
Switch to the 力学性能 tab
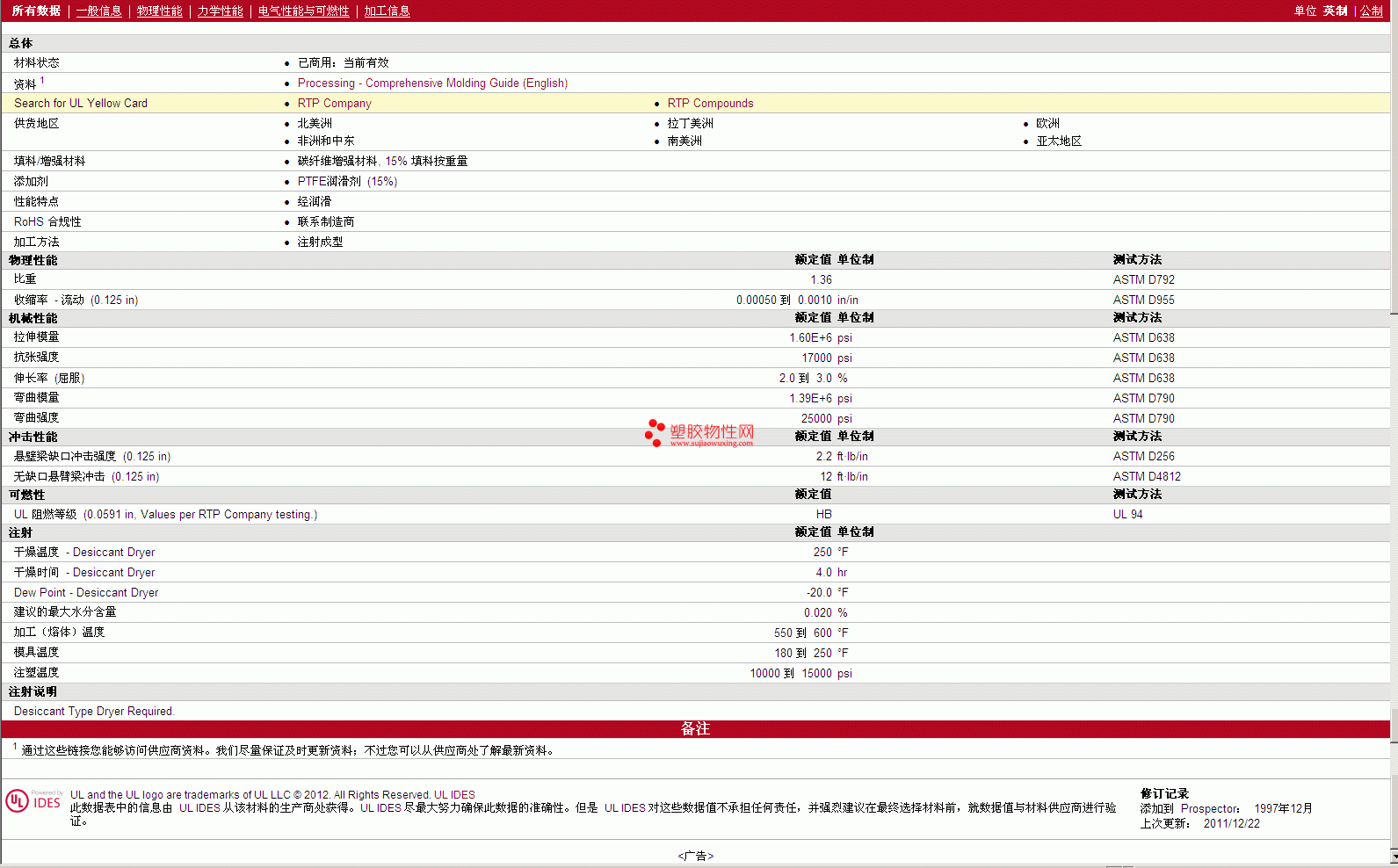tap(220, 11)
